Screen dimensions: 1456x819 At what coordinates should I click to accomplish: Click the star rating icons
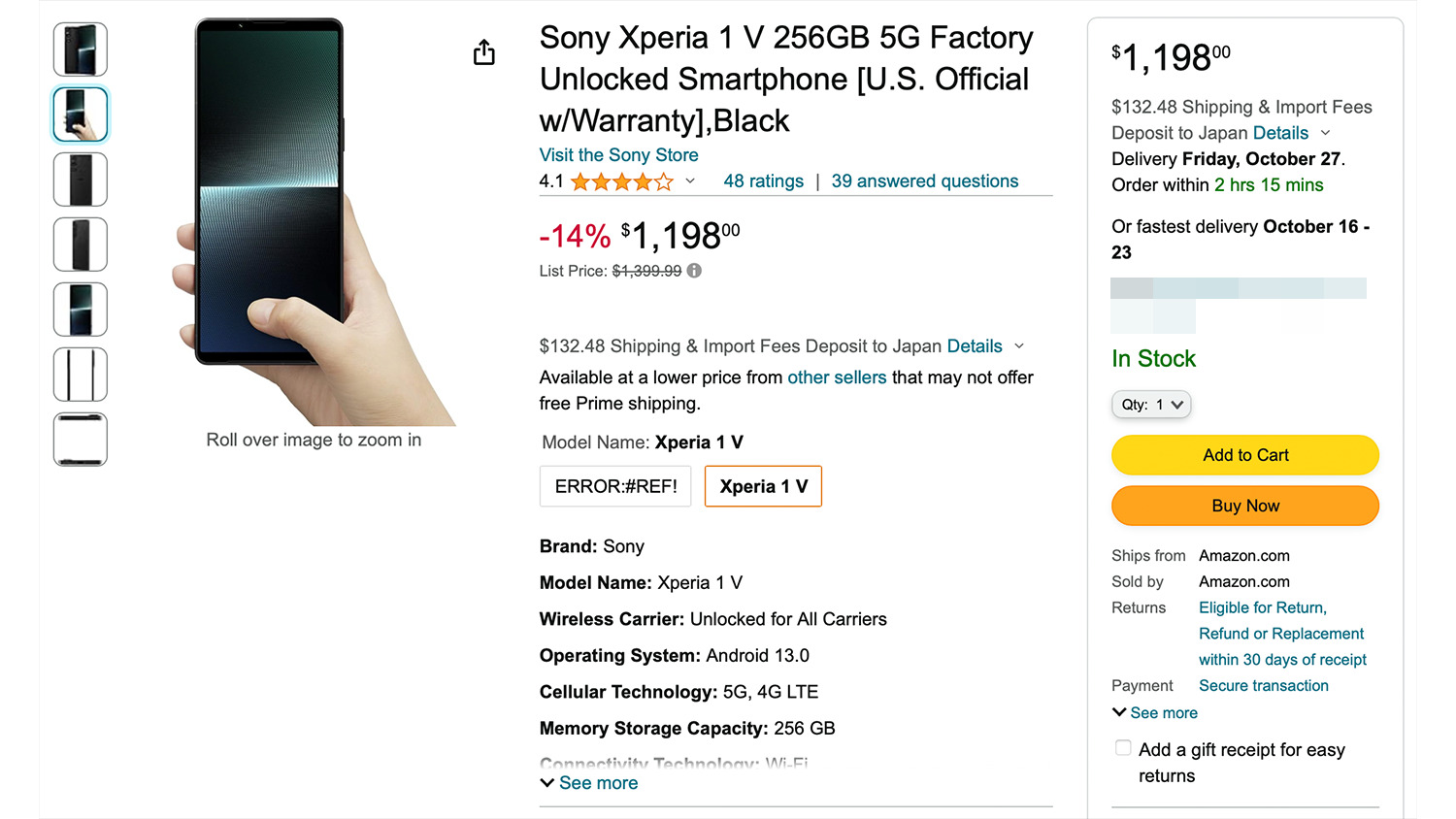(621, 181)
